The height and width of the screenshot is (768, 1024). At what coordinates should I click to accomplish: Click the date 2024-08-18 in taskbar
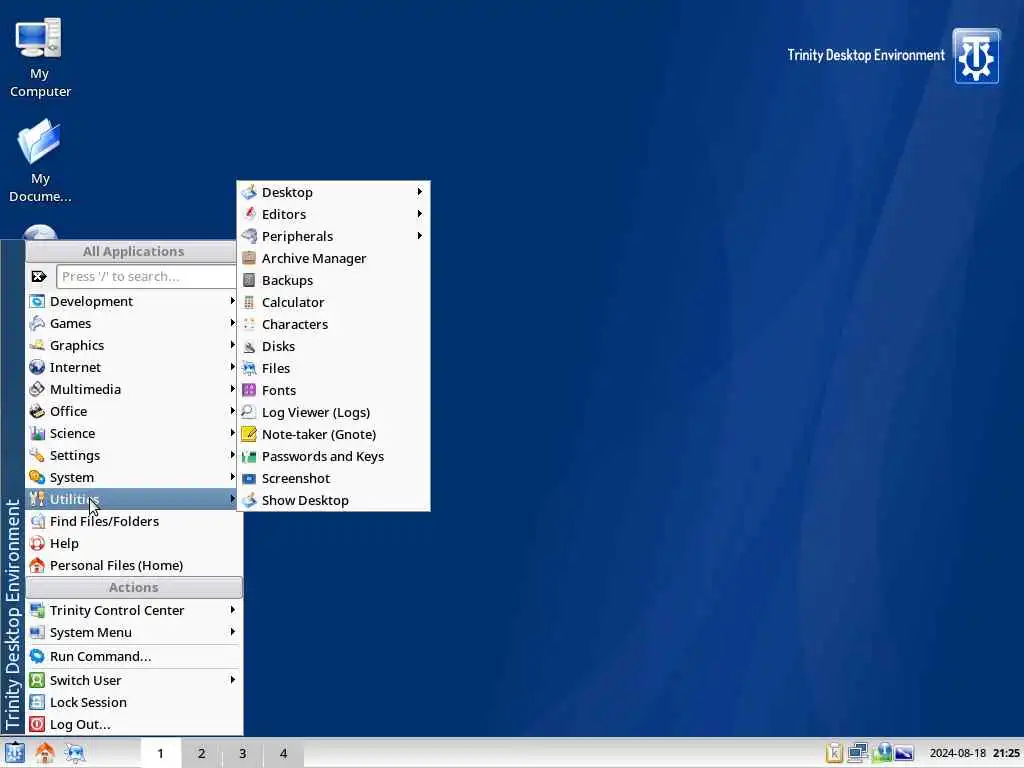click(957, 753)
